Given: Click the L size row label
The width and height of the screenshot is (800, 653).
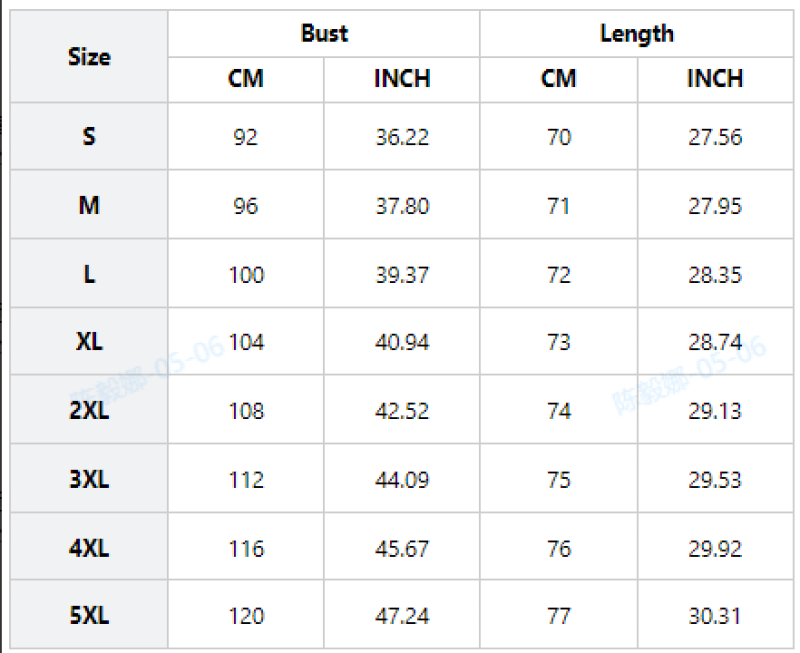Looking at the screenshot, I should pos(89,274).
